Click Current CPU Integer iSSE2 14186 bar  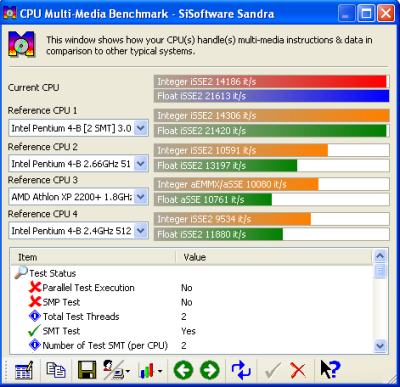[x=271, y=81]
